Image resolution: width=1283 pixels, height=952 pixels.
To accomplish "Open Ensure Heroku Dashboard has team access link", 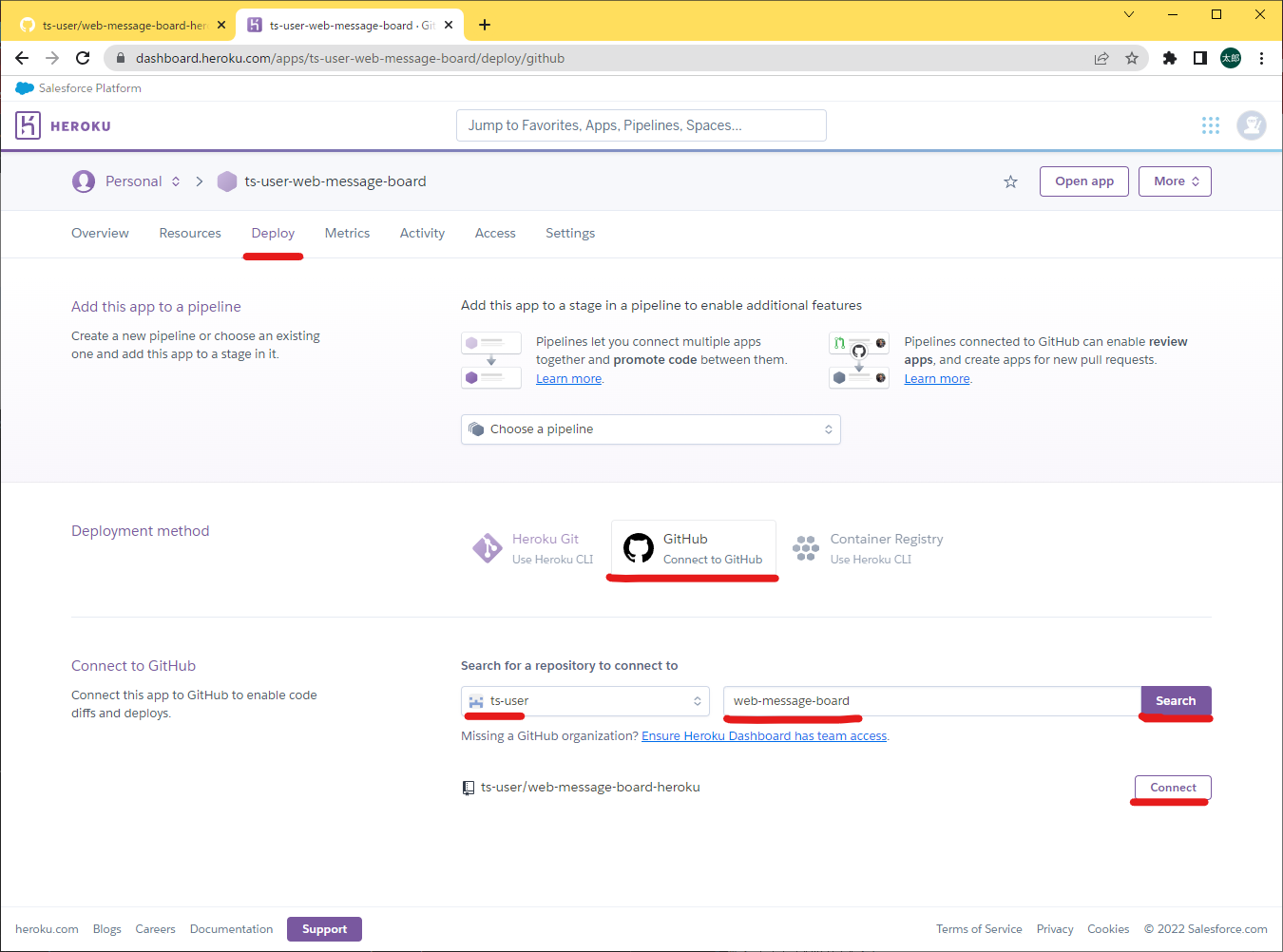I will point(764,736).
